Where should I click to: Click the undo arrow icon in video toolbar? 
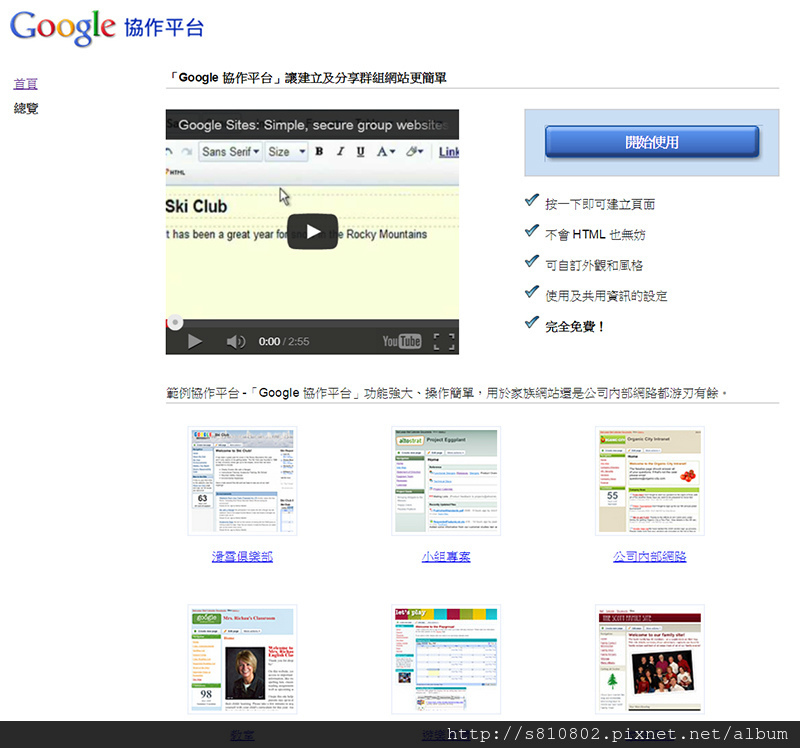[x=170, y=152]
